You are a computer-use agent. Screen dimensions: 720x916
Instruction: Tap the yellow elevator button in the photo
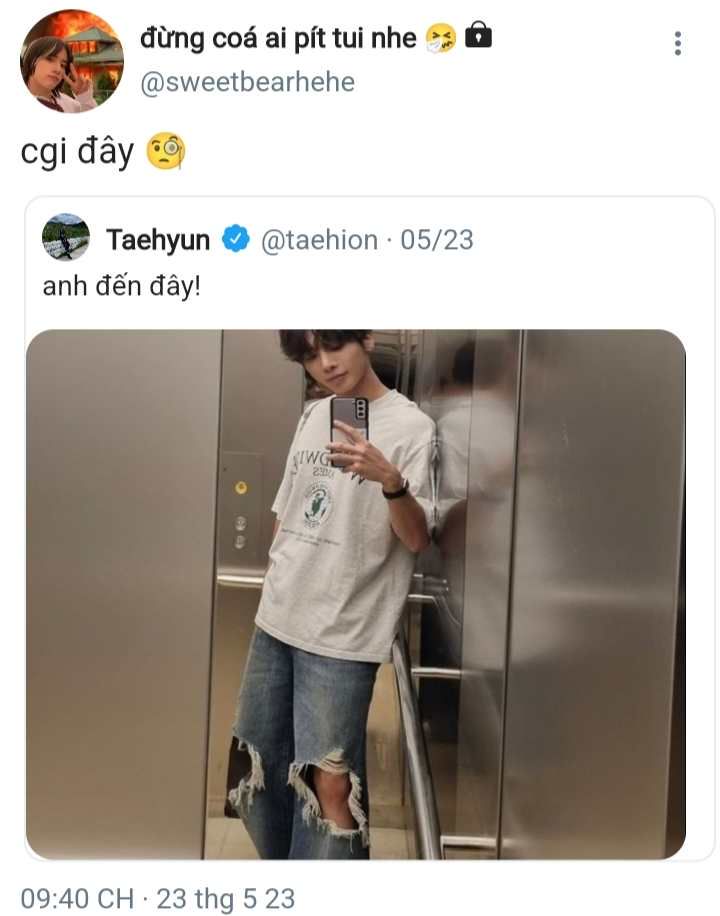[241, 487]
